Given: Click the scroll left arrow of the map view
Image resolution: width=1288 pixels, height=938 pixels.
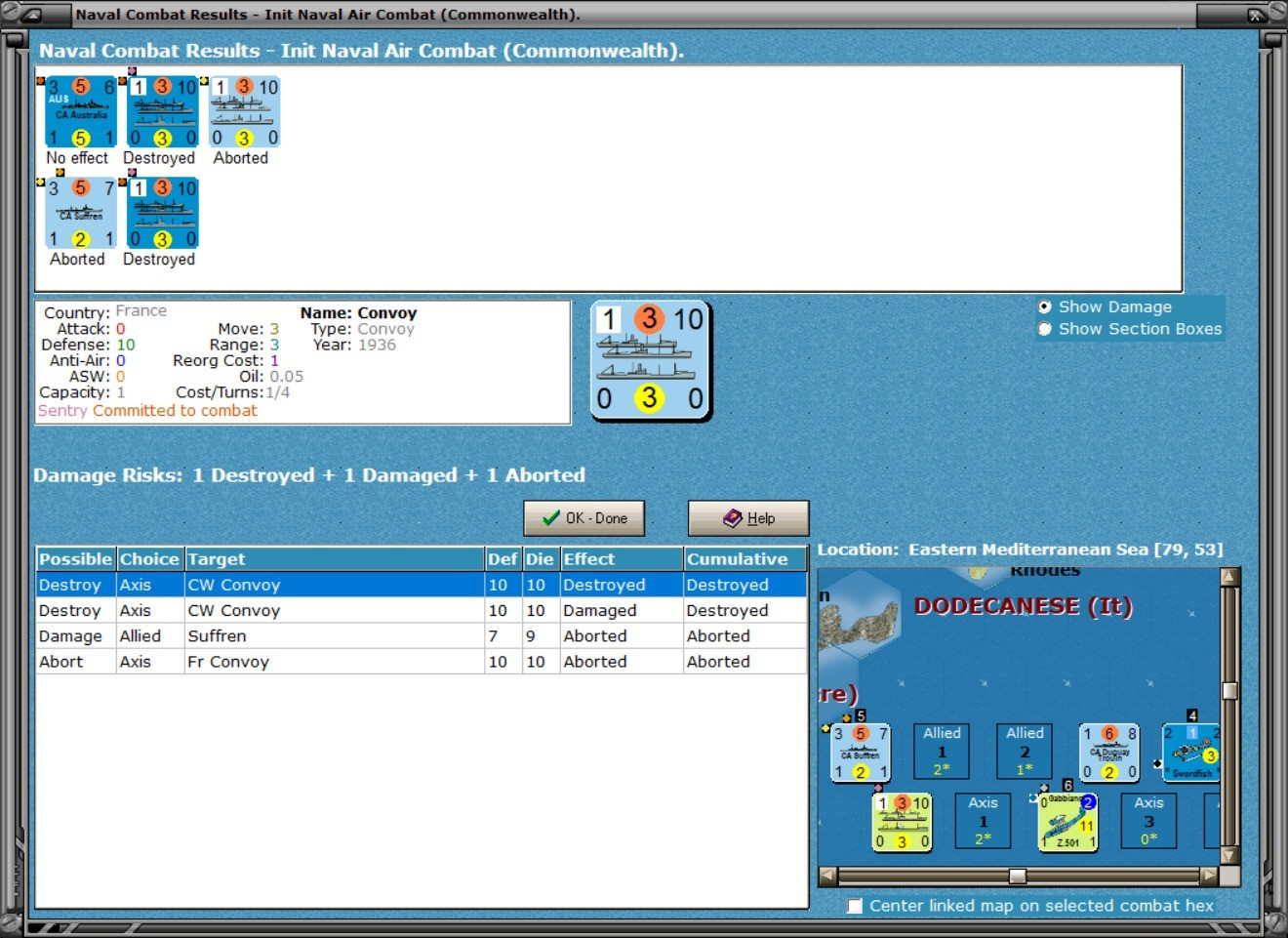Looking at the screenshot, I should (x=827, y=876).
